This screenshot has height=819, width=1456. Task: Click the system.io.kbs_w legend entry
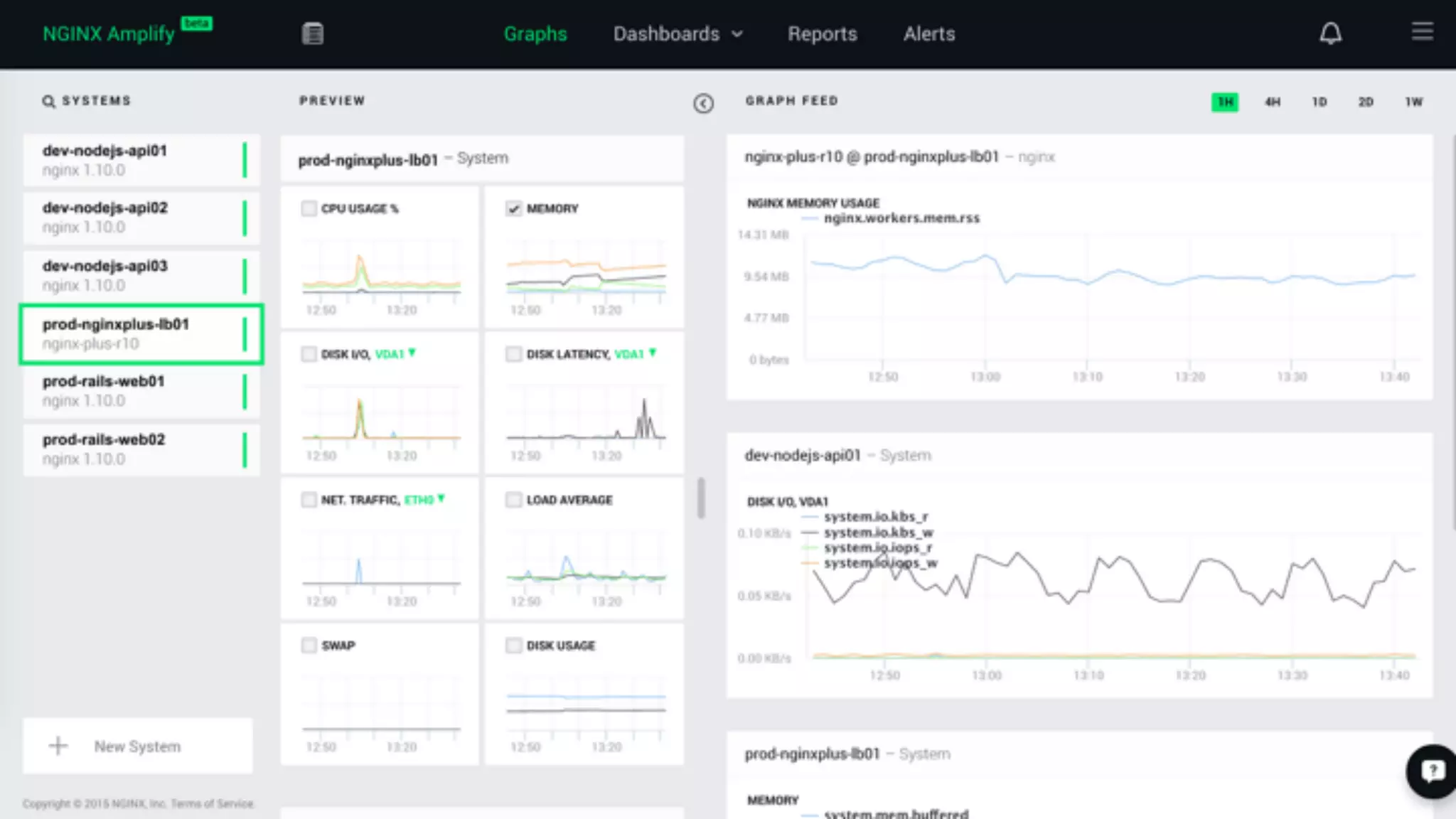click(x=867, y=532)
